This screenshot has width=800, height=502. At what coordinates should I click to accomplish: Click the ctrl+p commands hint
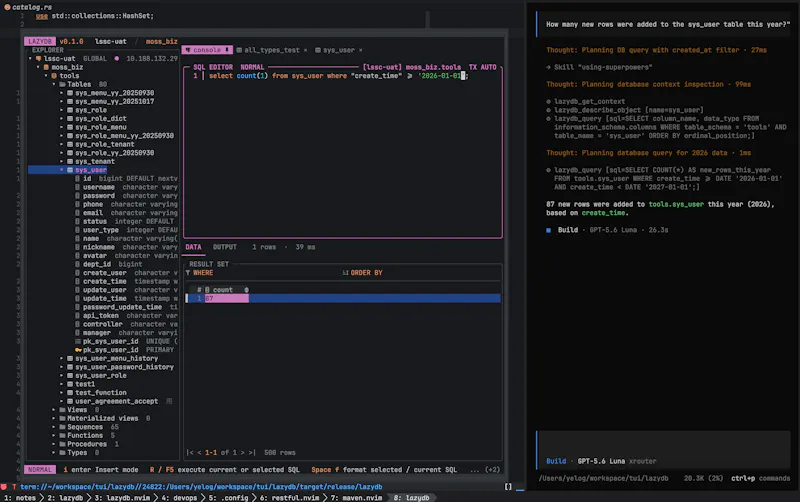pos(760,479)
